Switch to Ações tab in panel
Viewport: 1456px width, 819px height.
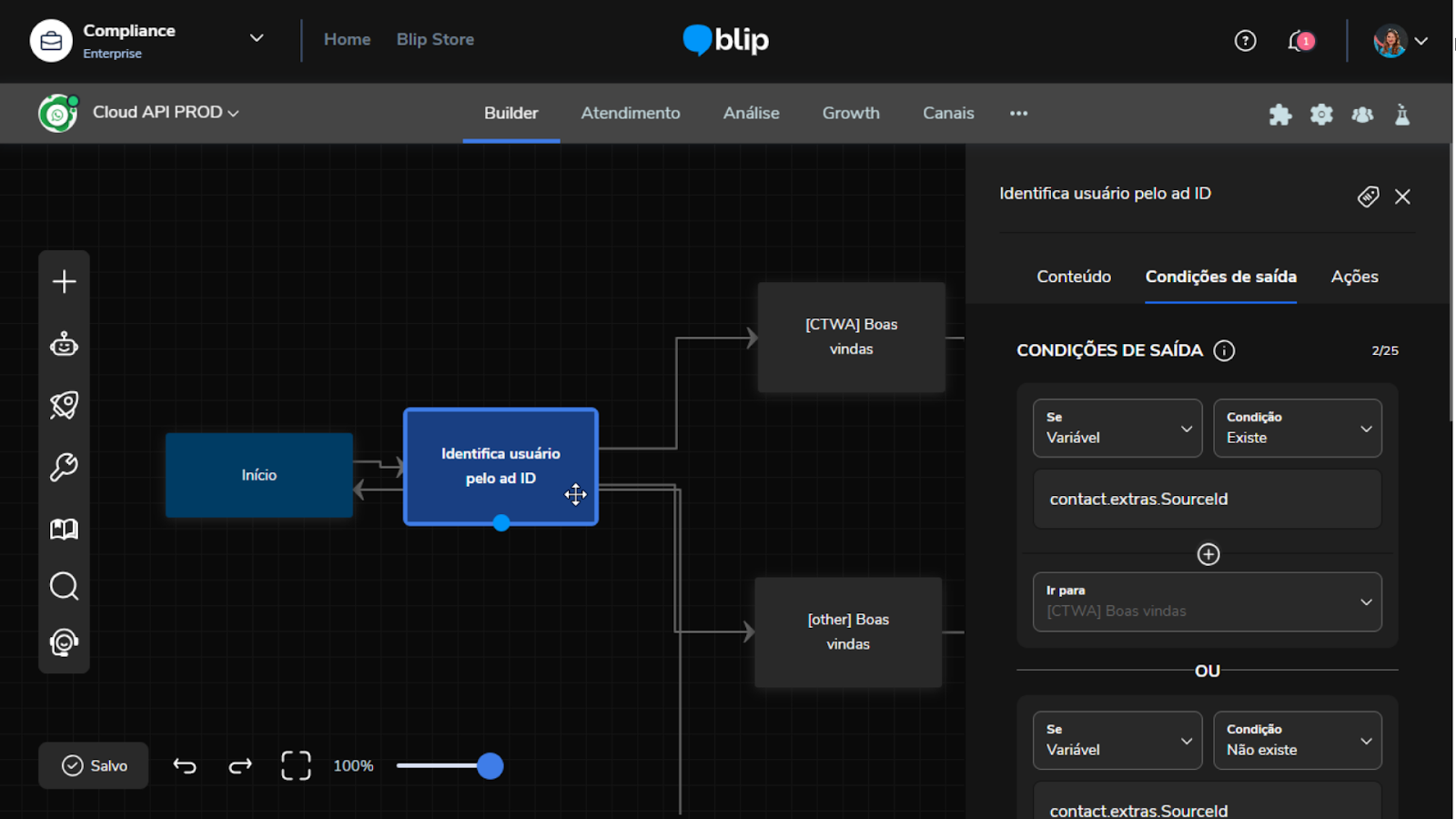[x=1355, y=277]
